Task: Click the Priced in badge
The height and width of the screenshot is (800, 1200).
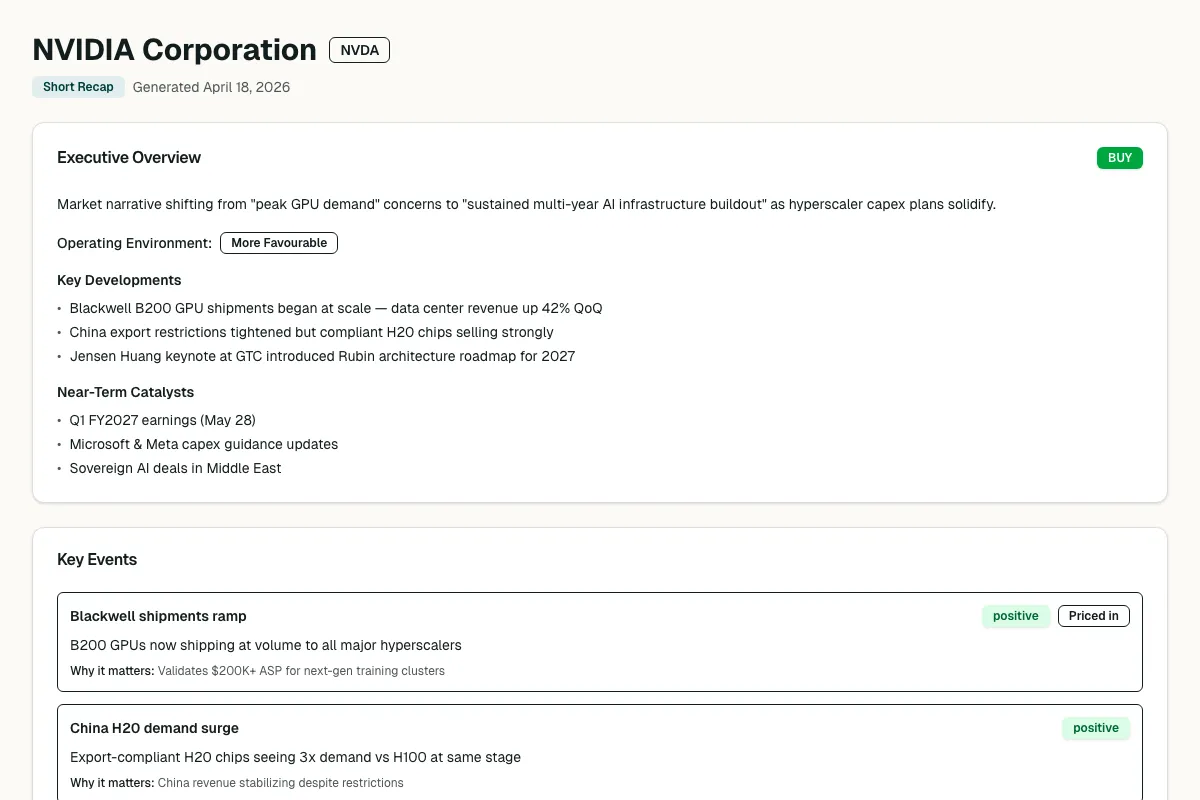Action: tap(1093, 616)
